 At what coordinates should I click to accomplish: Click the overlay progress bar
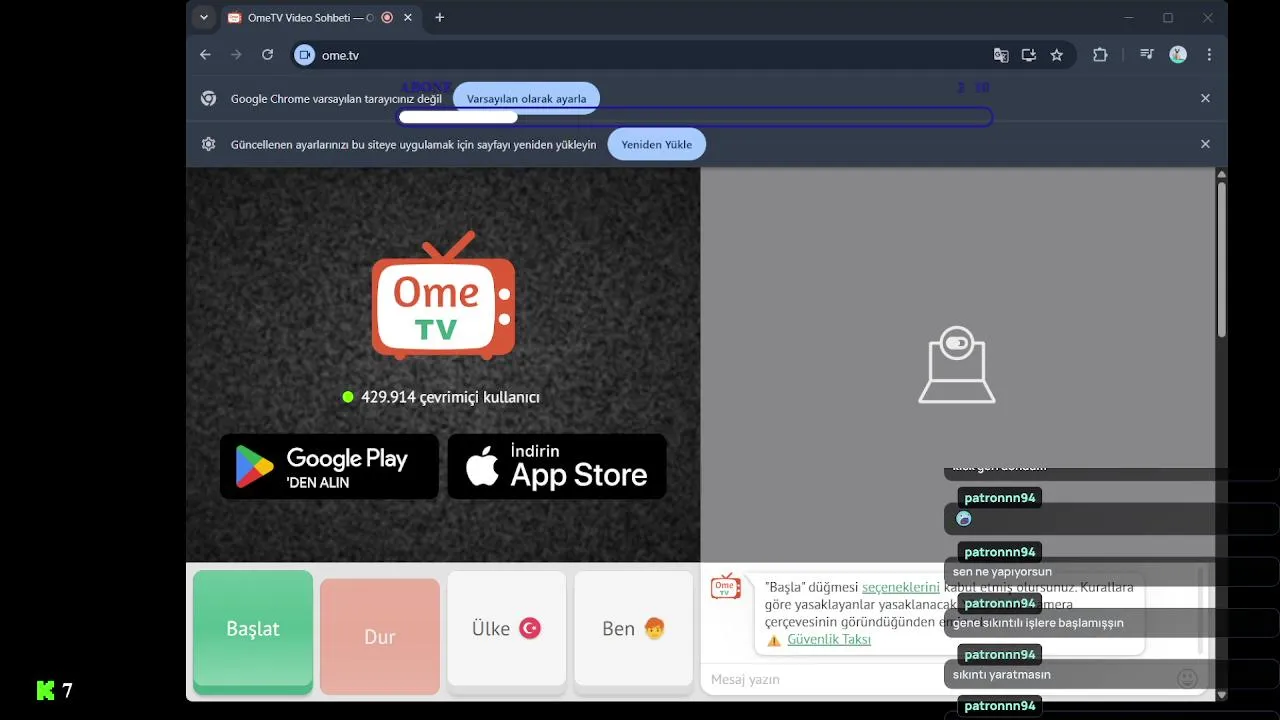(x=695, y=117)
